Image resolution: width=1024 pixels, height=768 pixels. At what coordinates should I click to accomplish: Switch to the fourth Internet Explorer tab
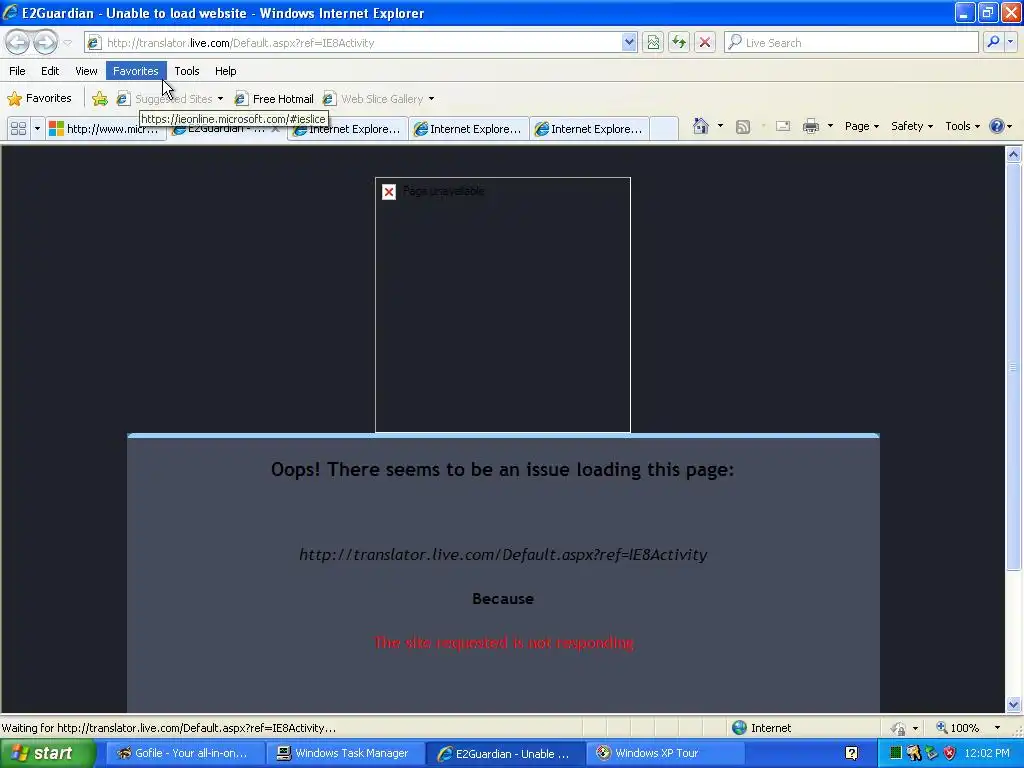tap(469, 129)
